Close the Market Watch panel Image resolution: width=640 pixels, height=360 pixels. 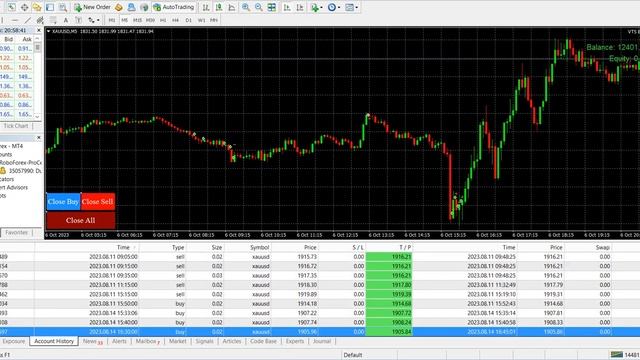(39, 30)
